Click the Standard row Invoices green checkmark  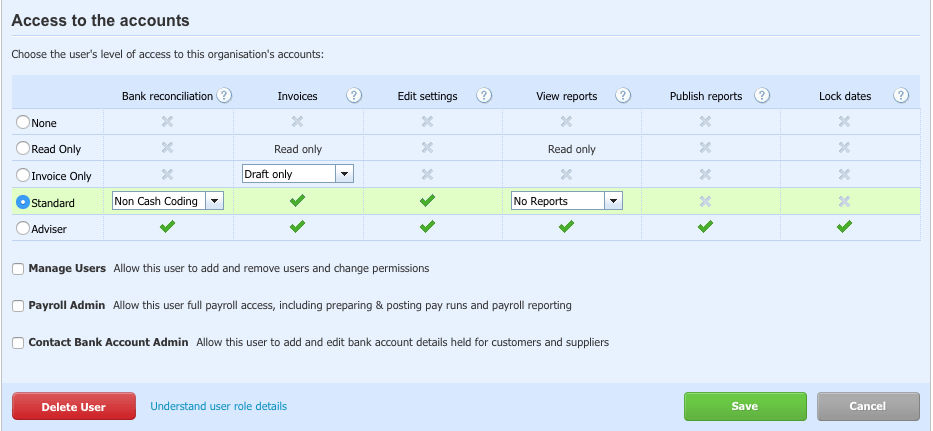click(x=297, y=201)
